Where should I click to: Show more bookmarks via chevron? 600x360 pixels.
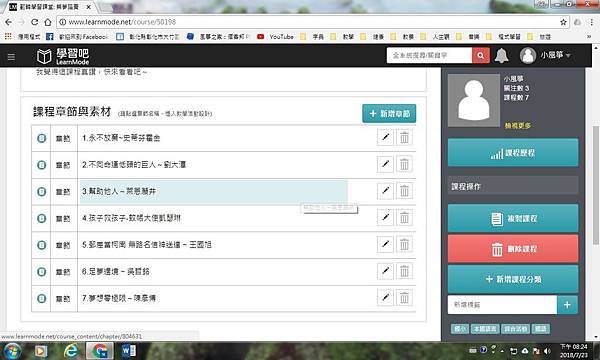pyautogui.click(x=590, y=37)
